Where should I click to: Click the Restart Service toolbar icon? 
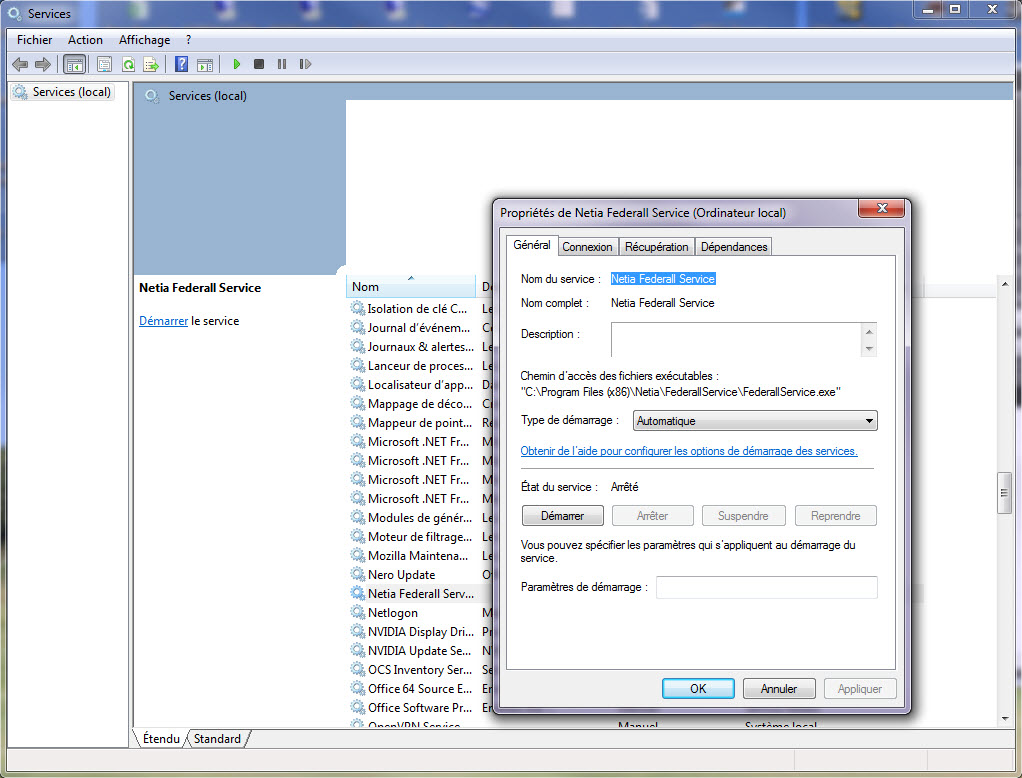coord(305,65)
